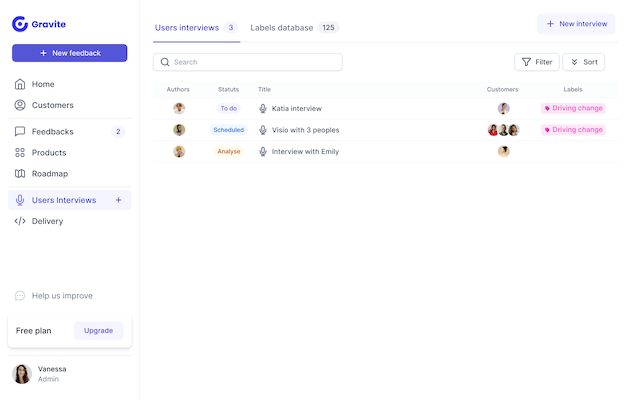This screenshot has width=640, height=400.
Task: Click the Feedbacks count badge 2
Action: tap(118, 131)
